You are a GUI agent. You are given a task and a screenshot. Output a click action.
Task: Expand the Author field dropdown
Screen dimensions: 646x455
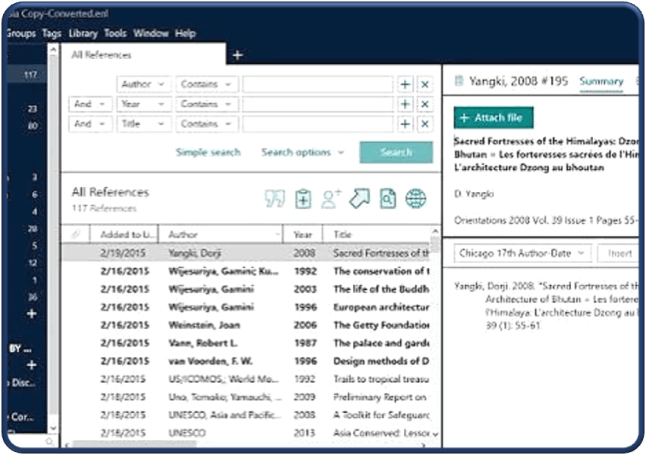click(144, 84)
